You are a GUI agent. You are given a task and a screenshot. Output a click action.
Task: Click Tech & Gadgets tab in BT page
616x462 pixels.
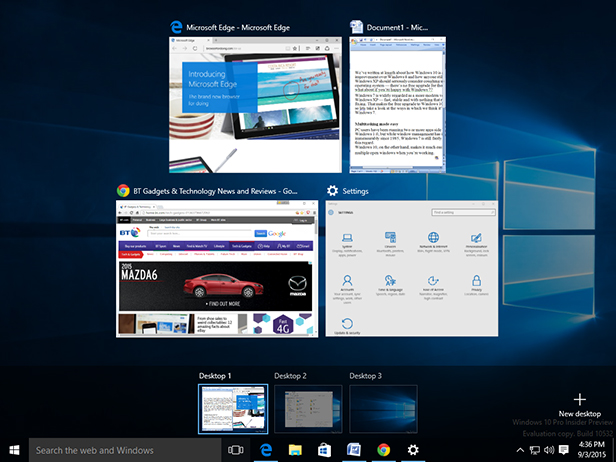[x=242, y=246]
